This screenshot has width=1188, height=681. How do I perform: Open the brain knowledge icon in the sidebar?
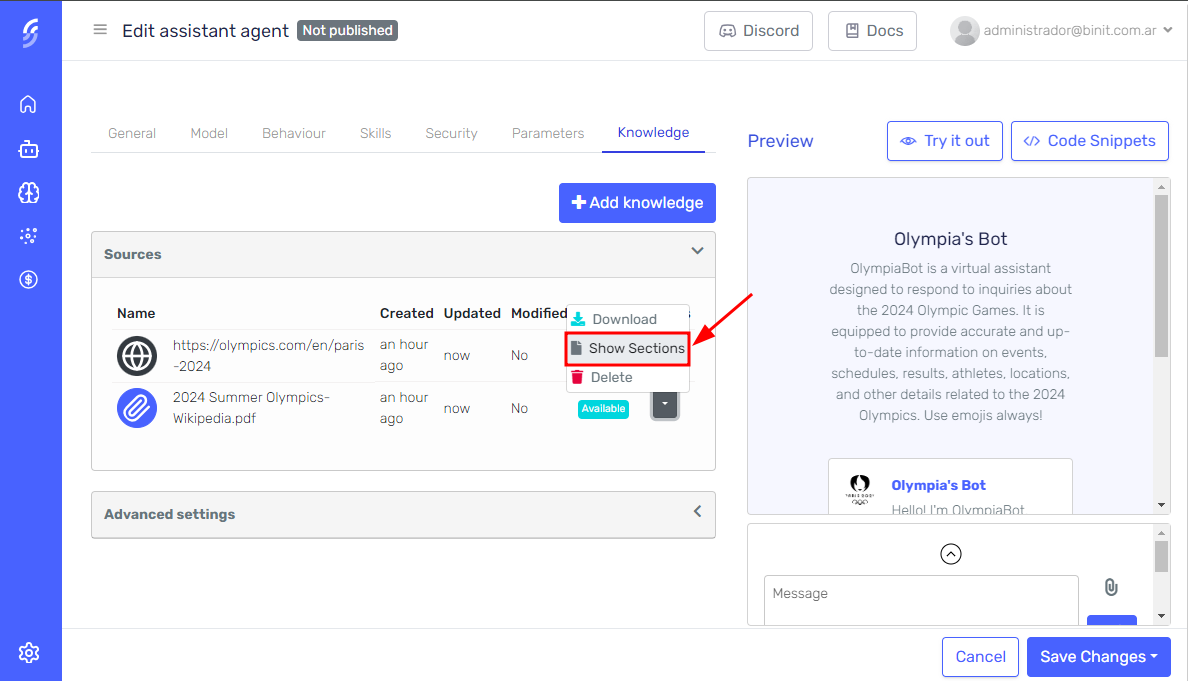tap(29, 193)
